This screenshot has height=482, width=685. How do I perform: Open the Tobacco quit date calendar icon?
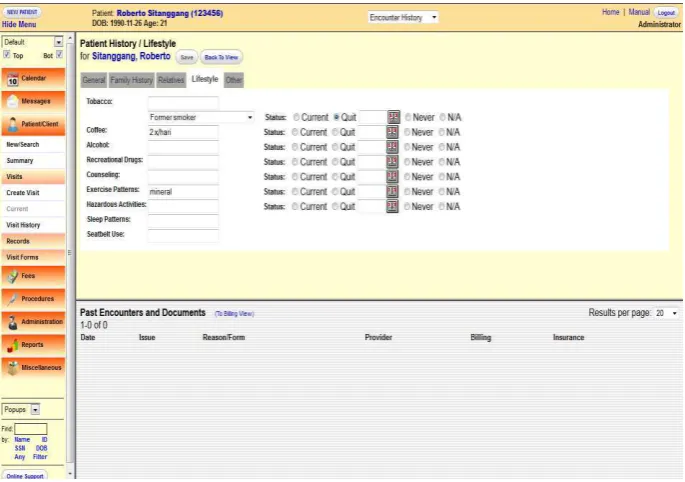[393, 117]
